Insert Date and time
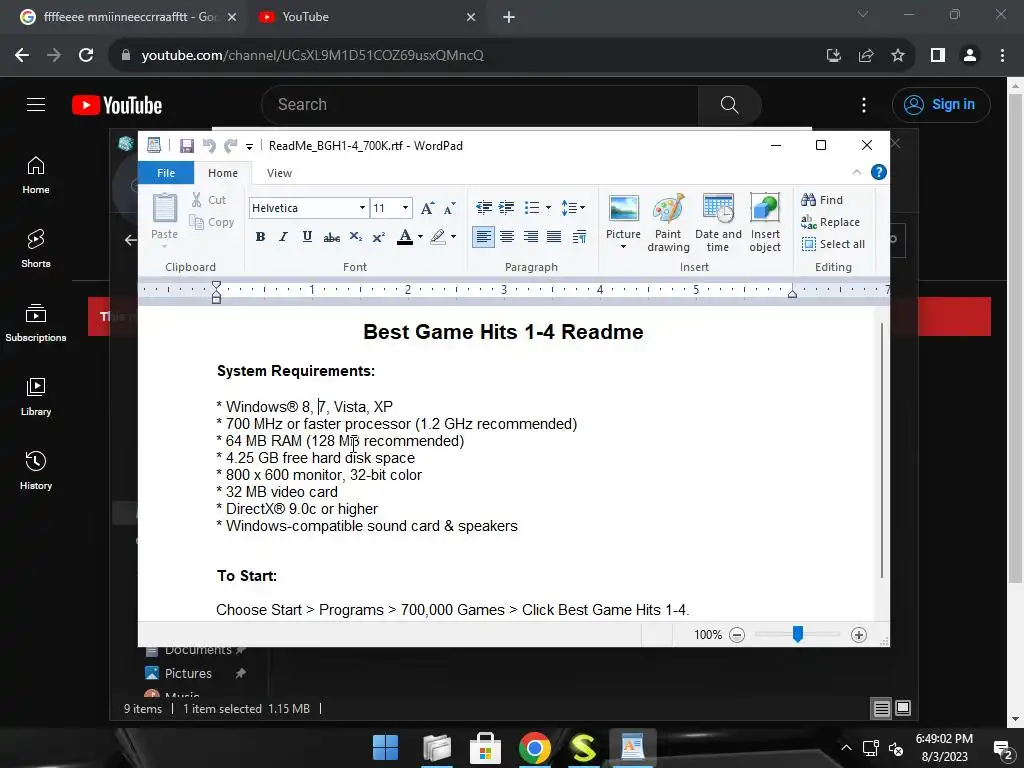This screenshot has width=1024, height=768. tap(718, 223)
